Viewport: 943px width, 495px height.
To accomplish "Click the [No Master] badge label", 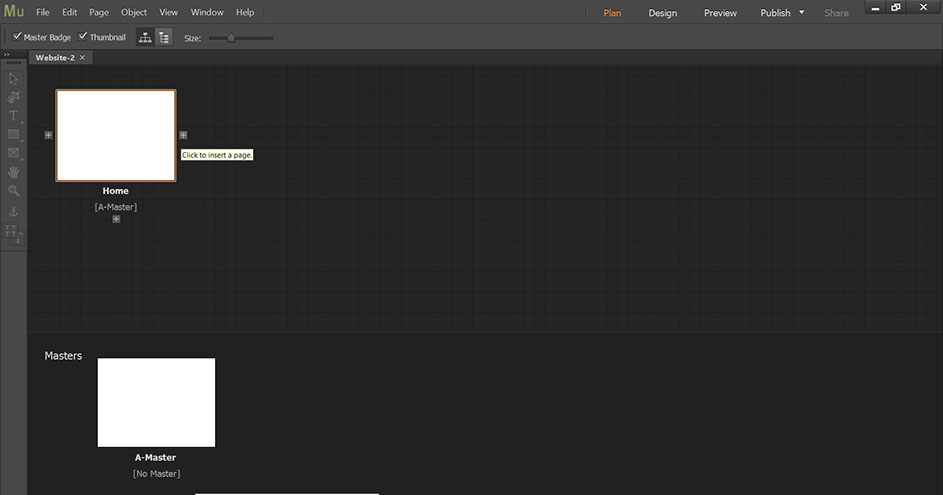I will coord(156,474).
